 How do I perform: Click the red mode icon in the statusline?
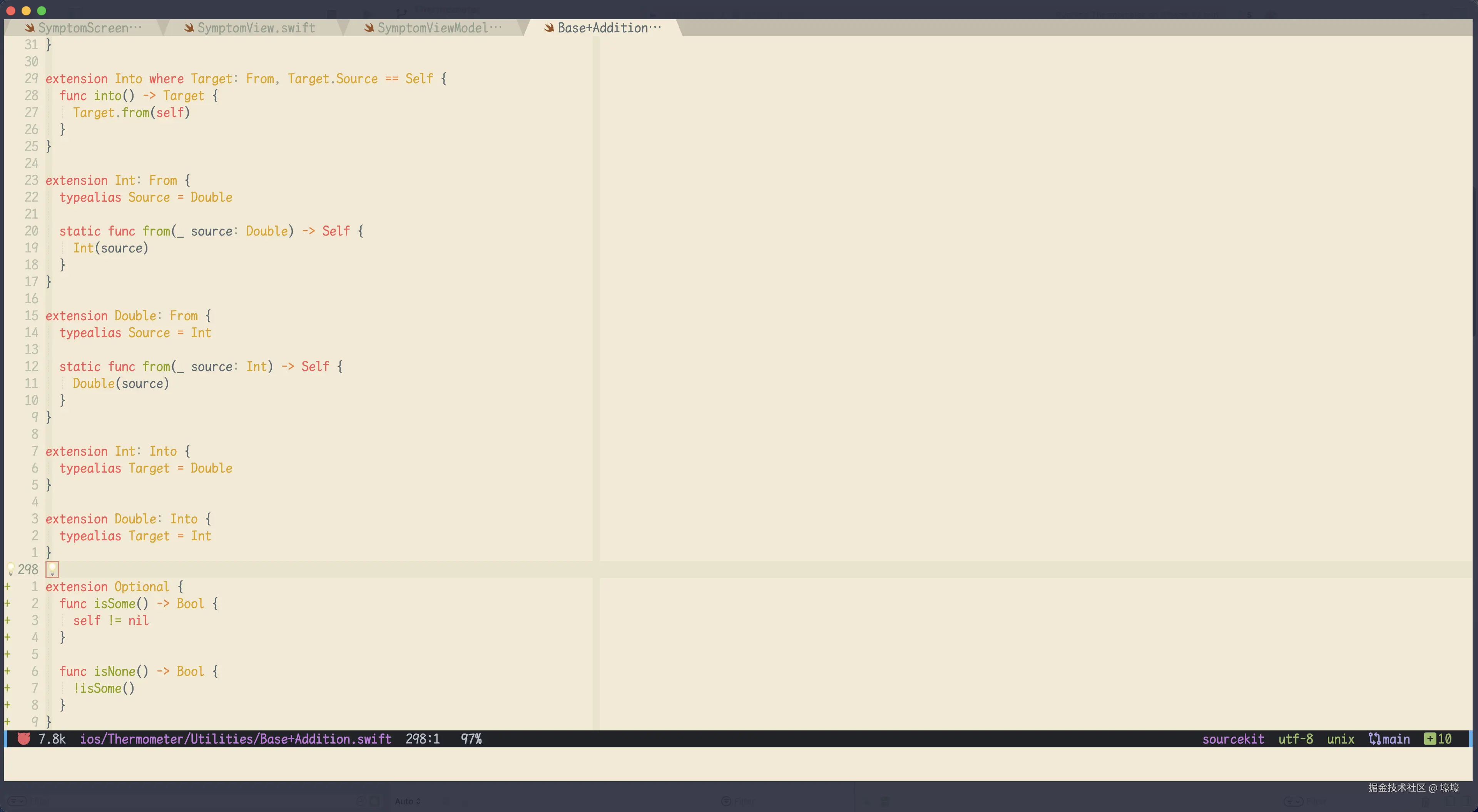click(x=23, y=738)
